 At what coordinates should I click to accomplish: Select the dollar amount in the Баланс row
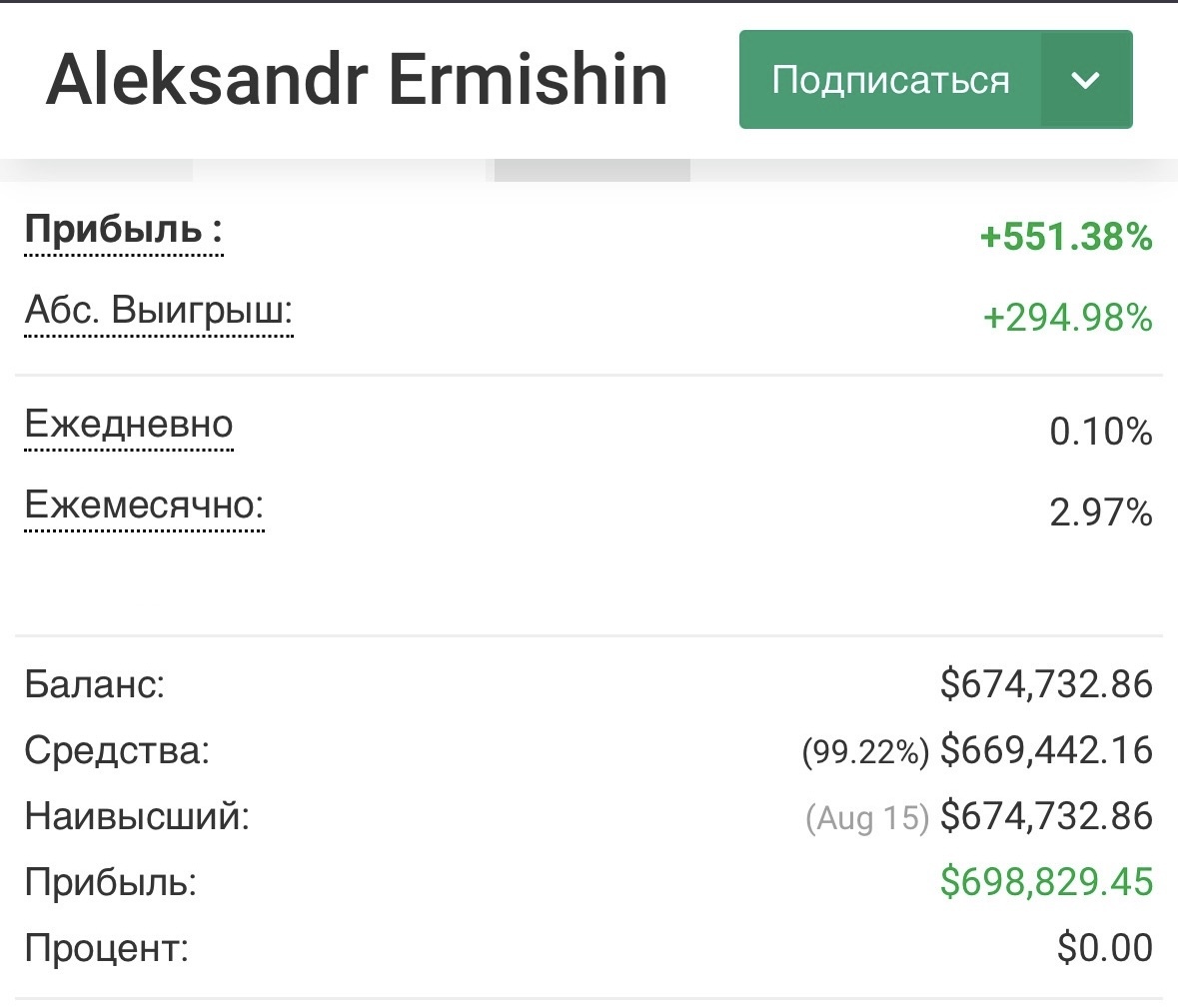click(x=1046, y=684)
